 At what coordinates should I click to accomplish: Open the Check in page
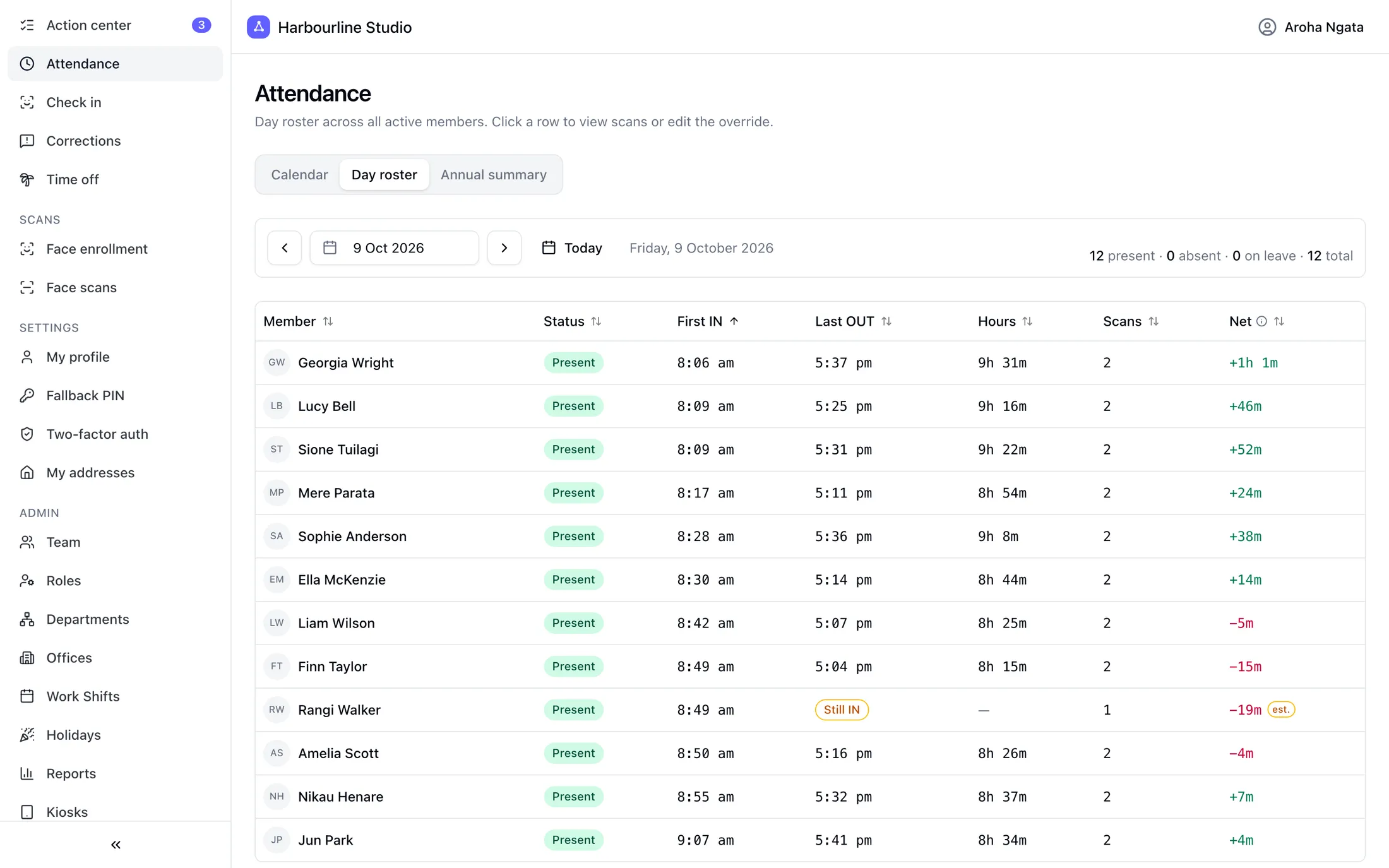115,102
